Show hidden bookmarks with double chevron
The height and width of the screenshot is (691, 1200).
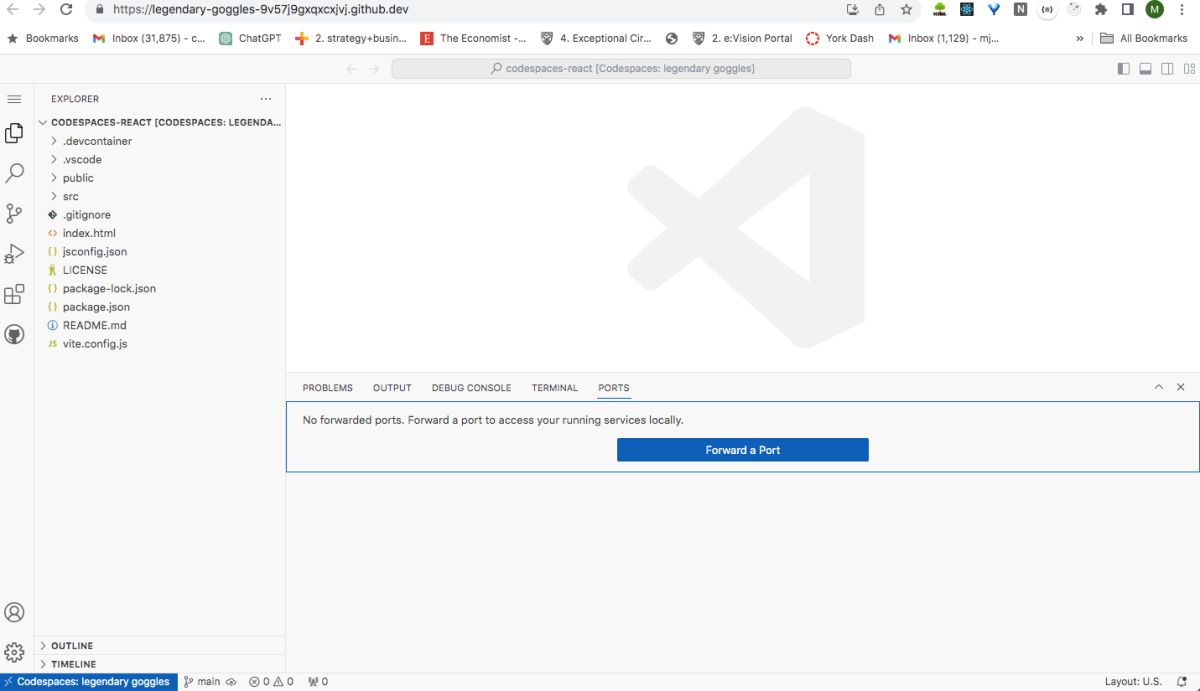pyautogui.click(x=1080, y=38)
